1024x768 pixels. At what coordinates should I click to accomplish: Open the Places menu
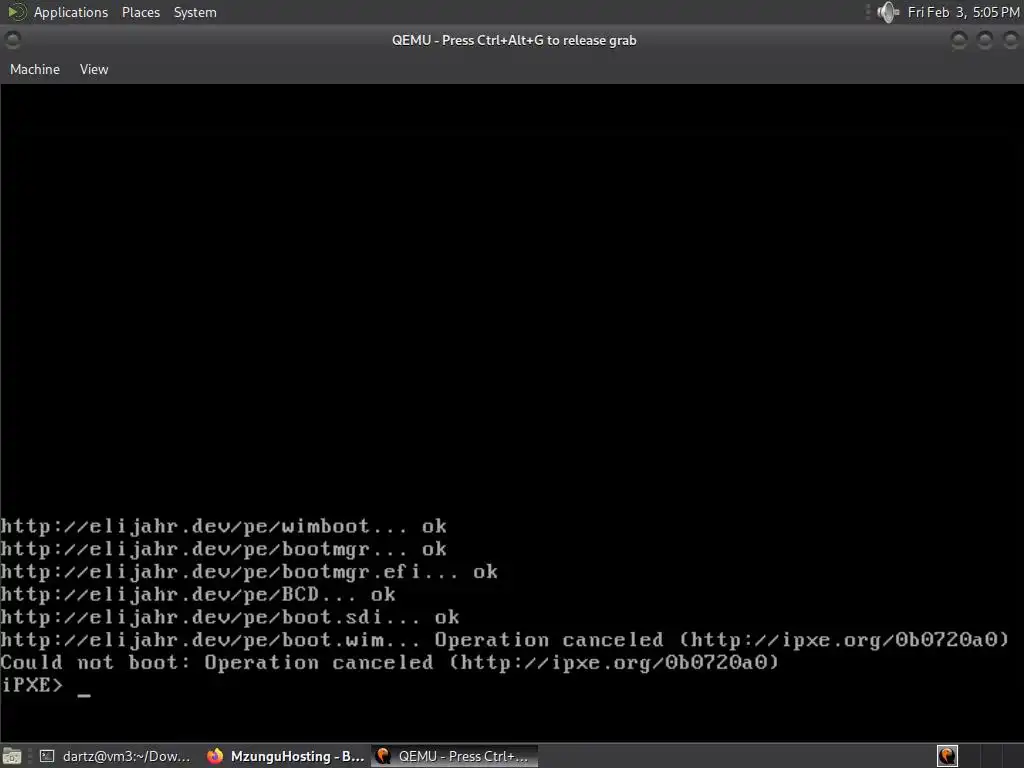140,12
